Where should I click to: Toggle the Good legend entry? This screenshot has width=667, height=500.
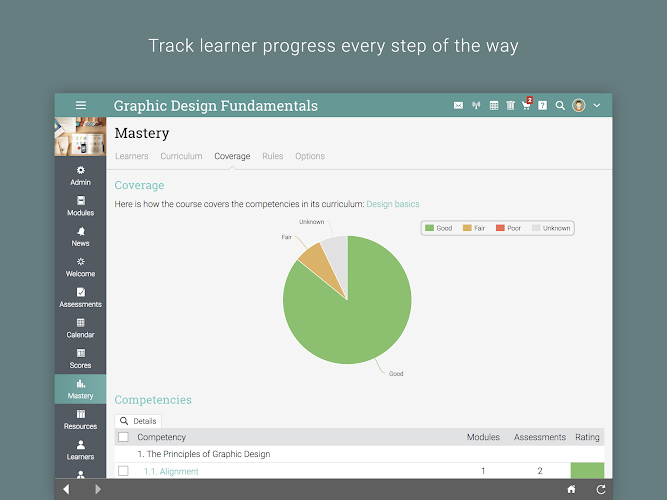(x=439, y=228)
